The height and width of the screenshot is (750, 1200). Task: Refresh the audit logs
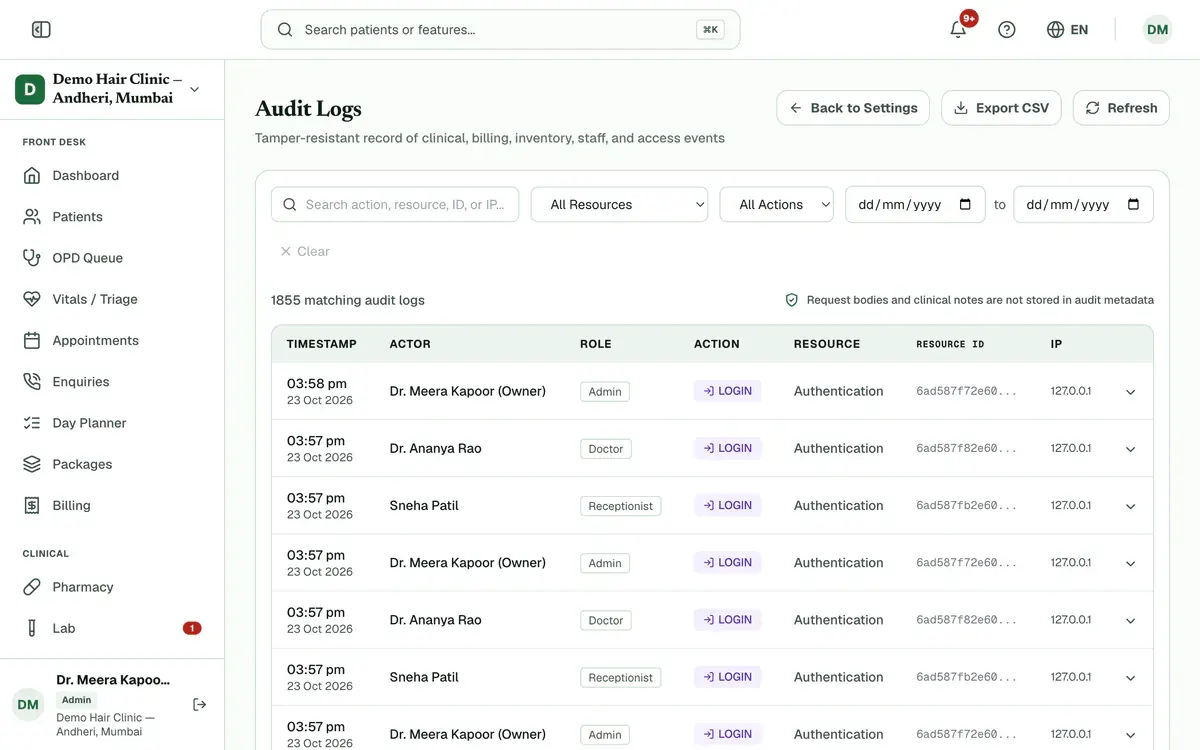(x=1121, y=108)
